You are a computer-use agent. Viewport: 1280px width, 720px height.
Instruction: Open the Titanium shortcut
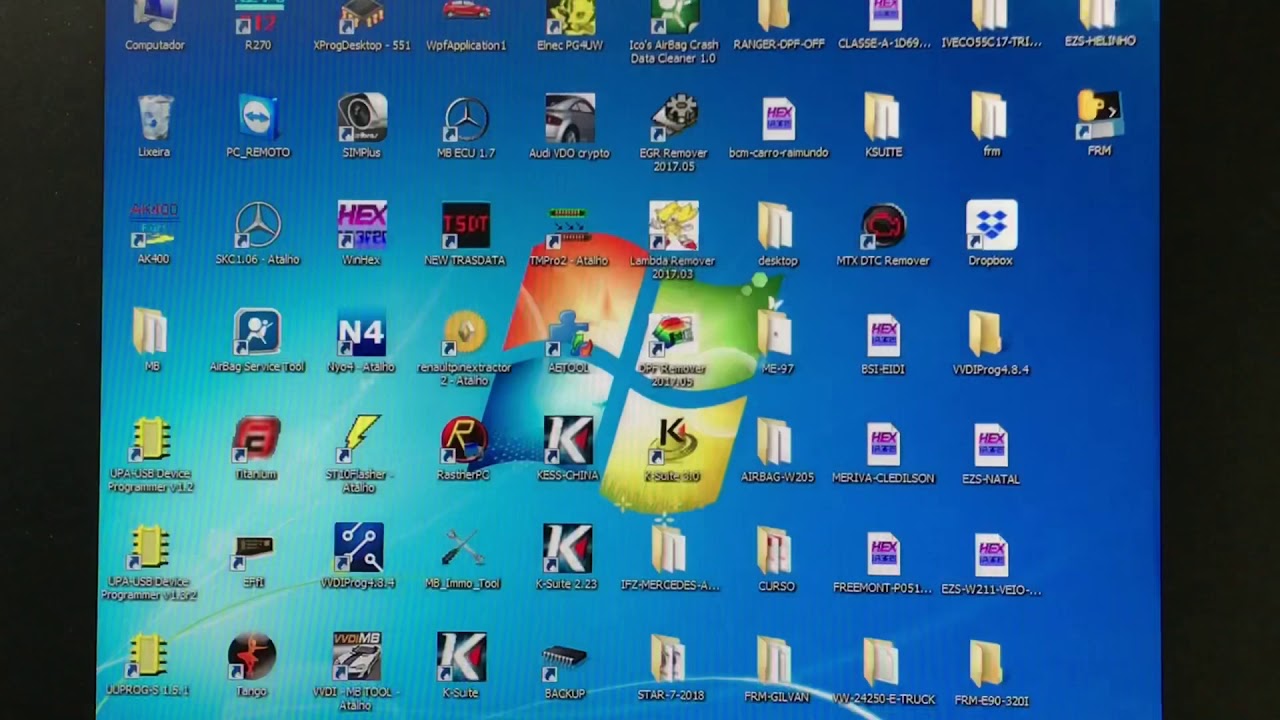(256, 449)
